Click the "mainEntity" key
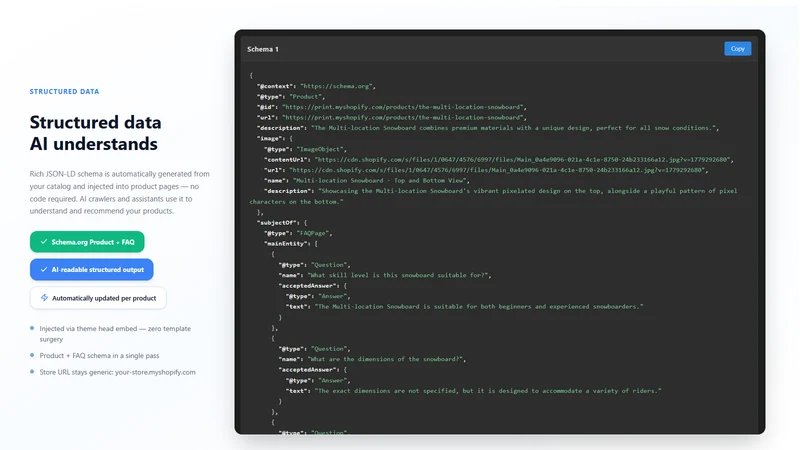This screenshot has width=800, height=450. tap(287, 244)
